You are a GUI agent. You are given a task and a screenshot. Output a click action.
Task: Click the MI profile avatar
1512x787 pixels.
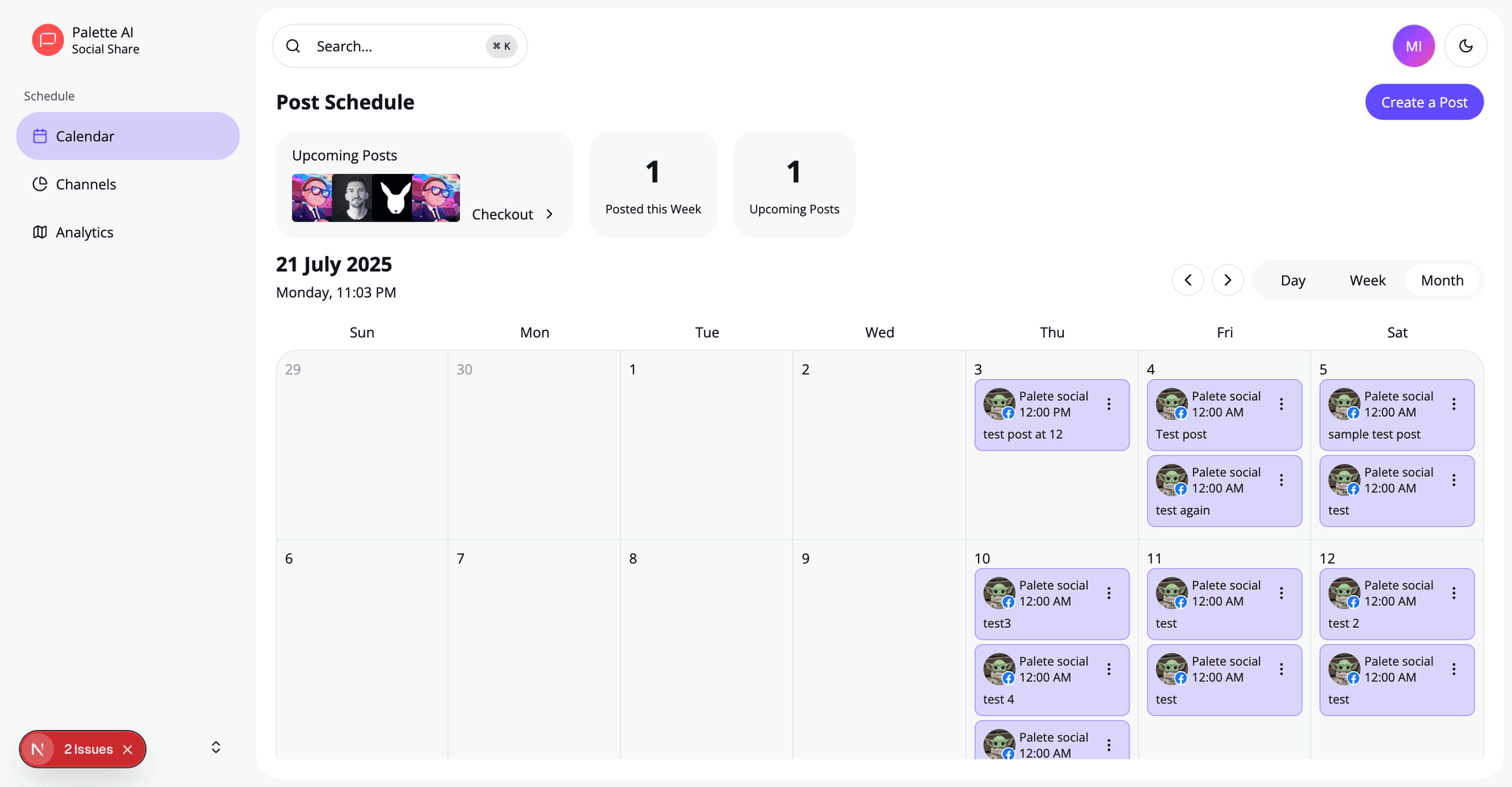coord(1414,46)
